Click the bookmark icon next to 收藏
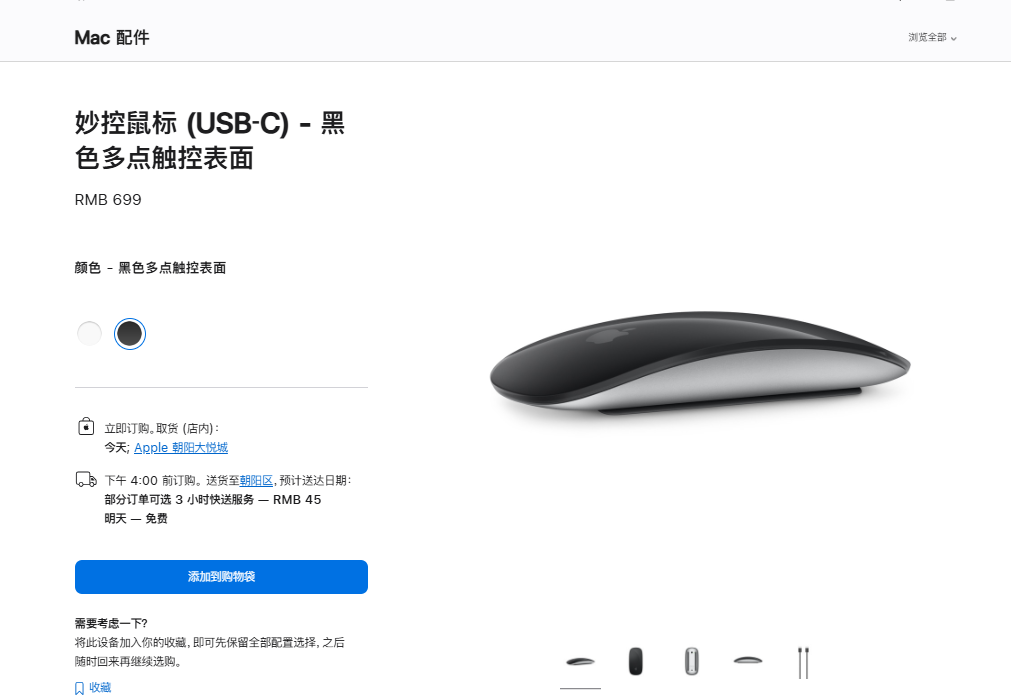The width and height of the screenshot is (1011, 700). tap(79, 688)
